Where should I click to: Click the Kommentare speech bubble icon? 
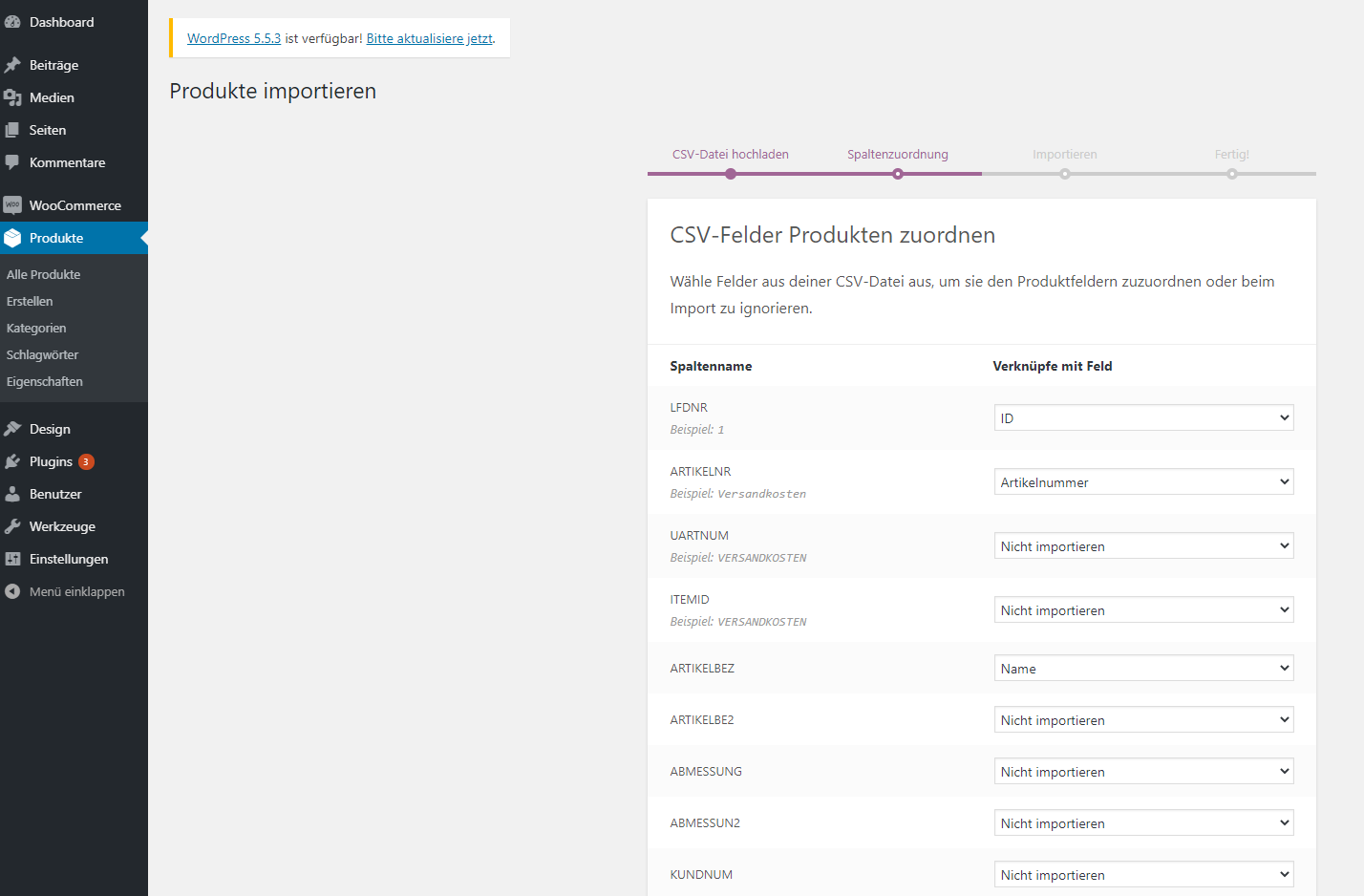12,162
